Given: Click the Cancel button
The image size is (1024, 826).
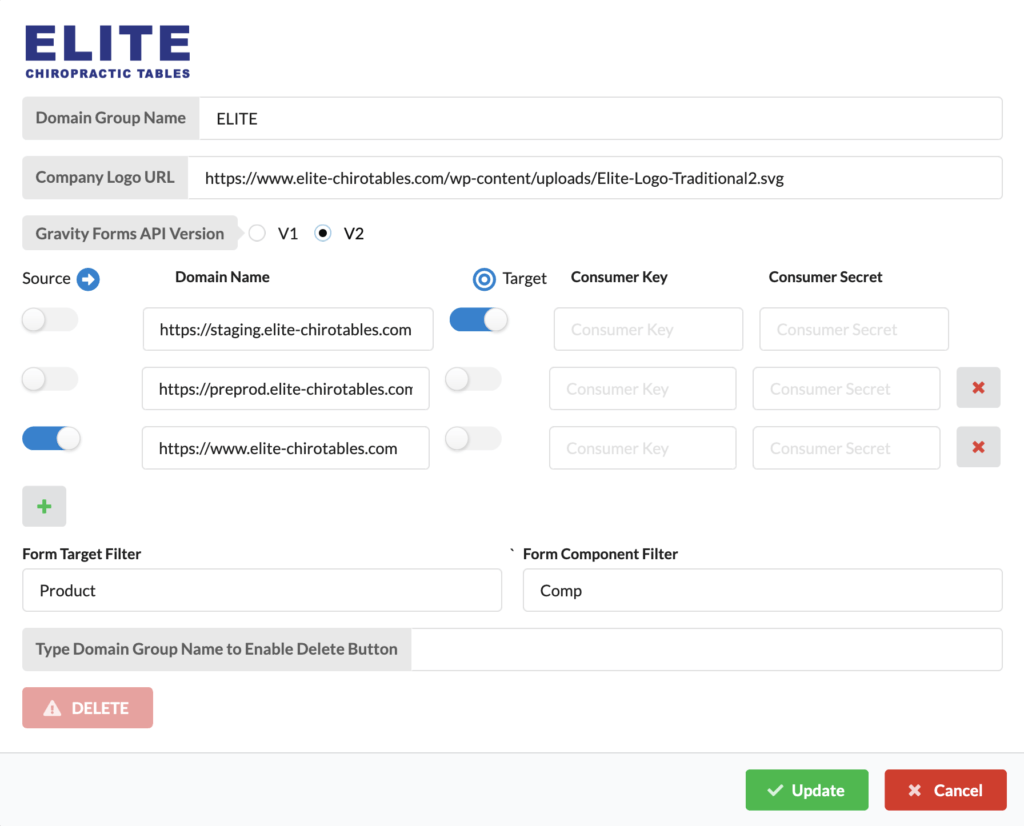Looking at the screenshot, I should (x=946, y=790).
